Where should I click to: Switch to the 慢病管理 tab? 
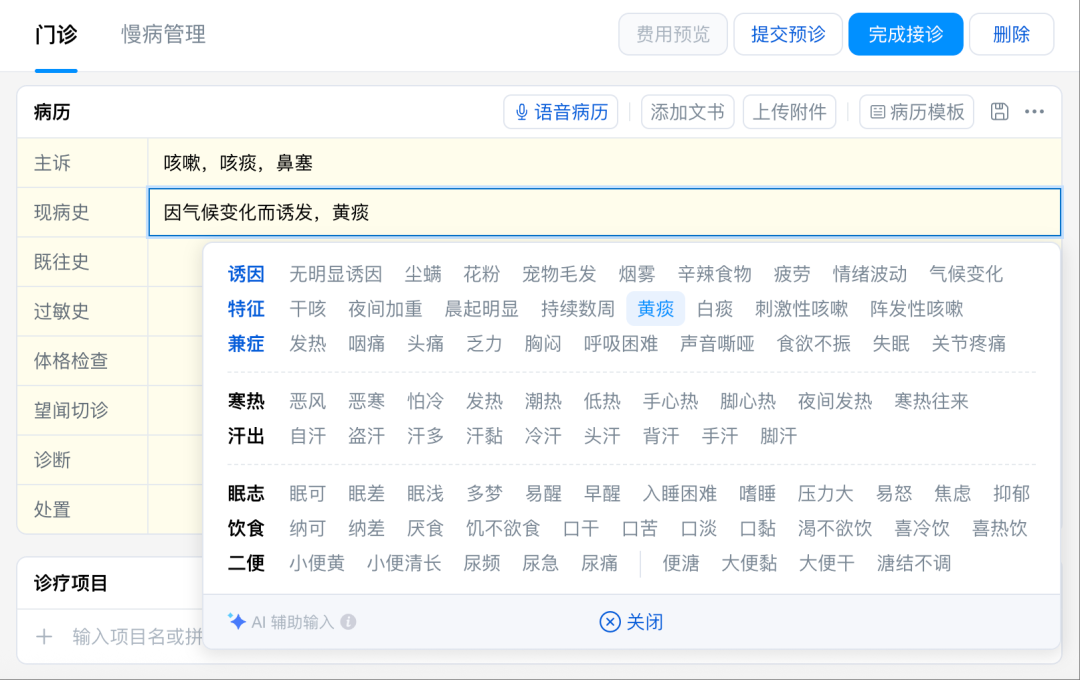point(163,34)
